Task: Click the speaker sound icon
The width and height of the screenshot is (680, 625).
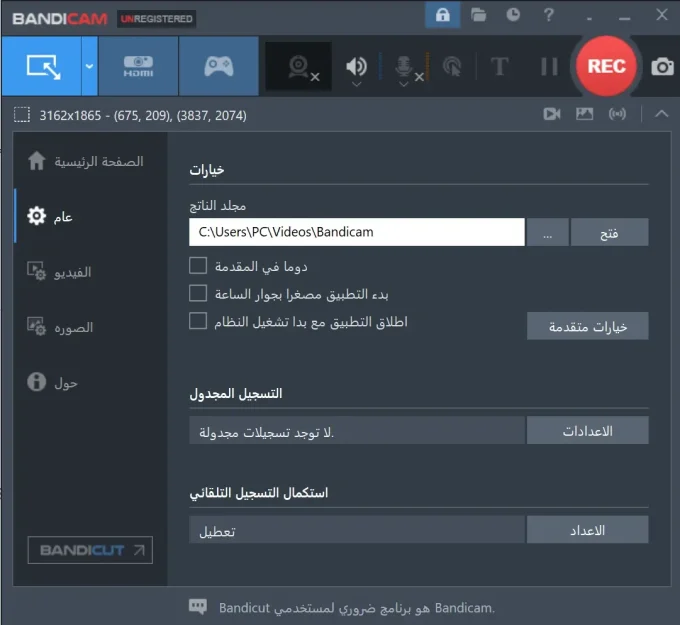Action: 356,67
